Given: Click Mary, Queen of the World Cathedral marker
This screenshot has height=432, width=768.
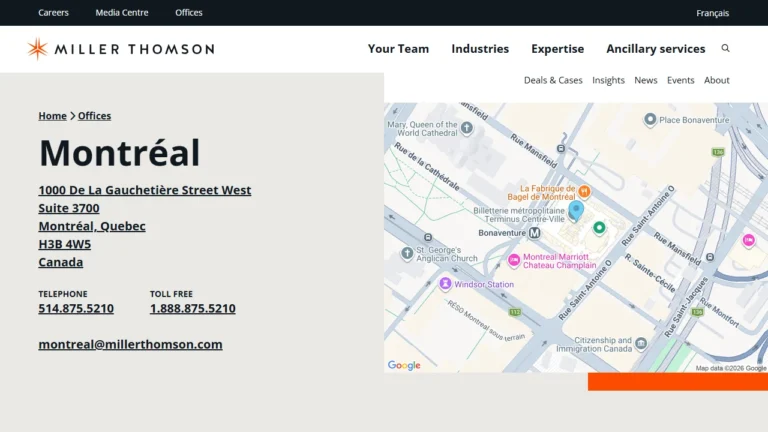Looking at the screenshot, I should pos(467,128).
